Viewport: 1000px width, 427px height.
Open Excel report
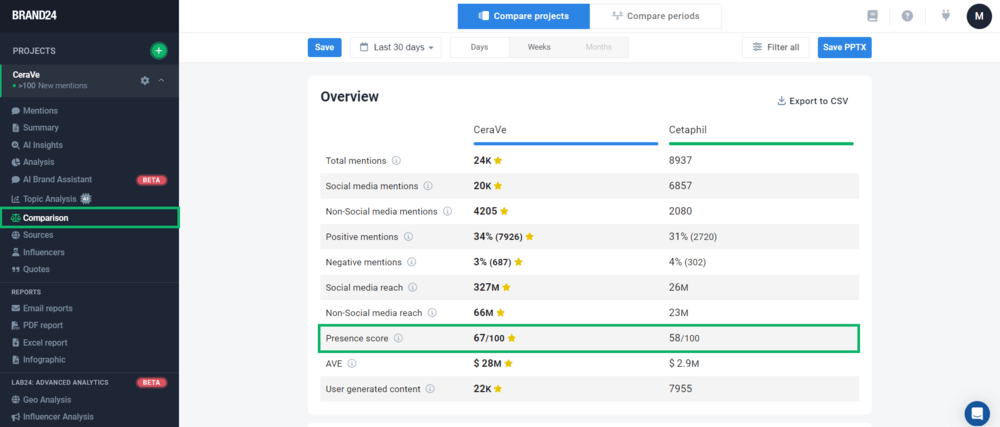pos(45,342)
